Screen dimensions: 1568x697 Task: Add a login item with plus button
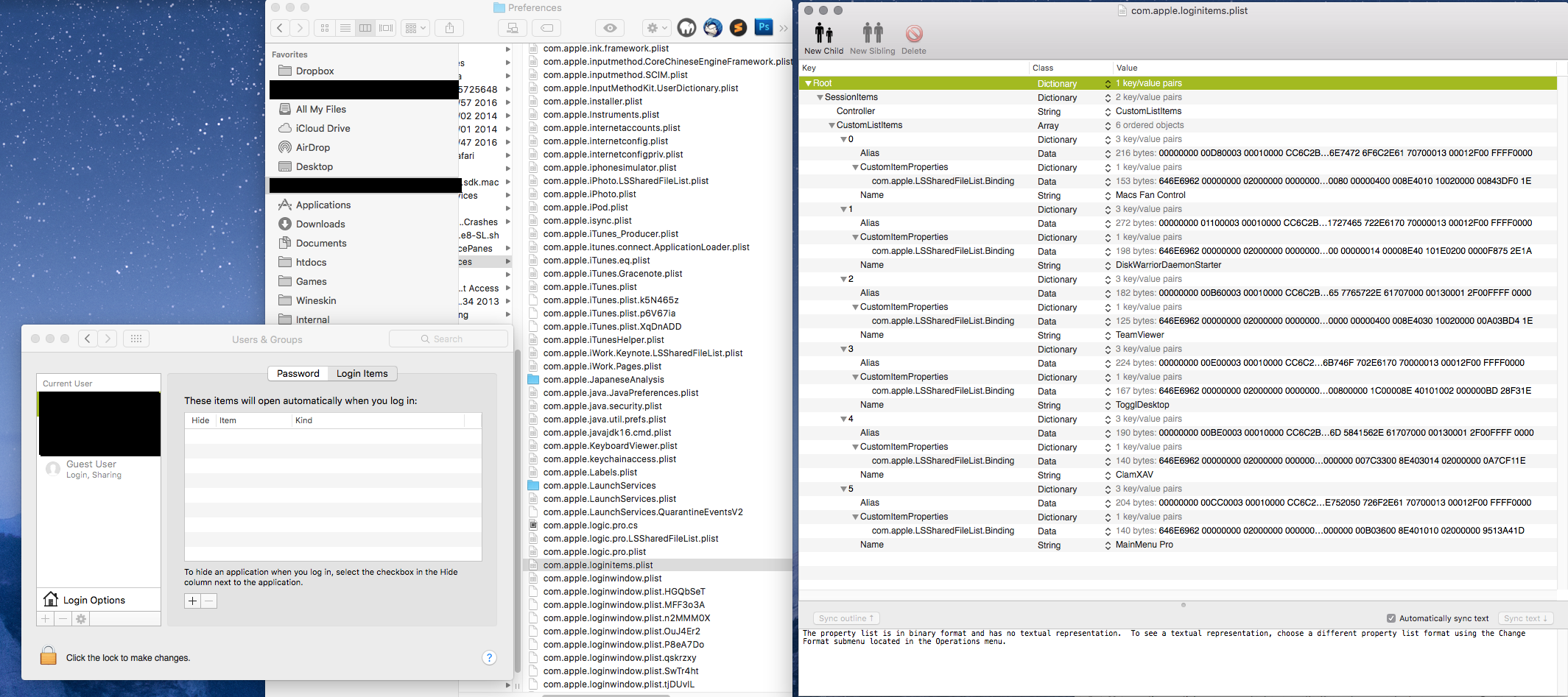click(192, 601)
